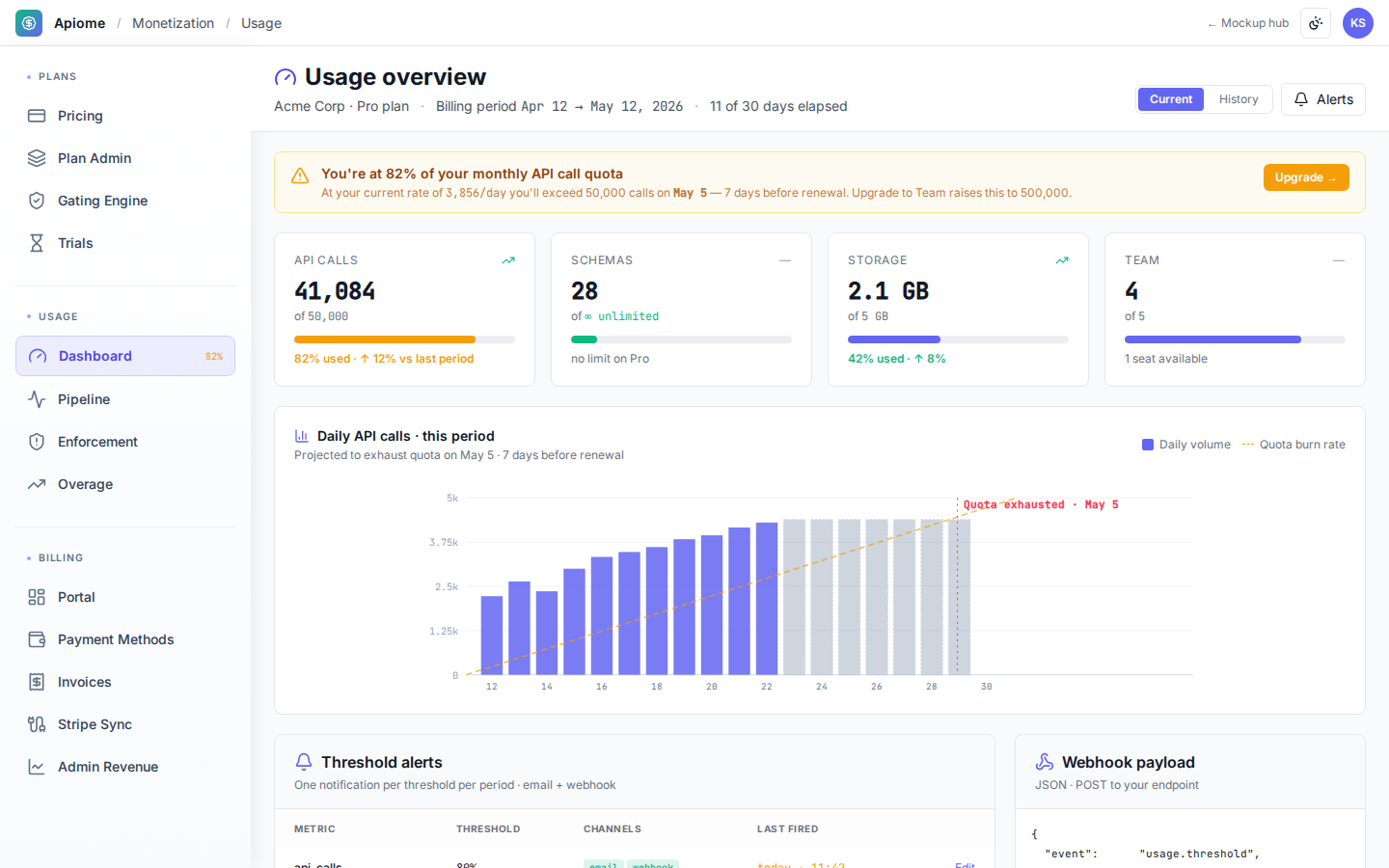Click the Apiome logo icon
The image size is (1389, 868).
click(29, 23)
